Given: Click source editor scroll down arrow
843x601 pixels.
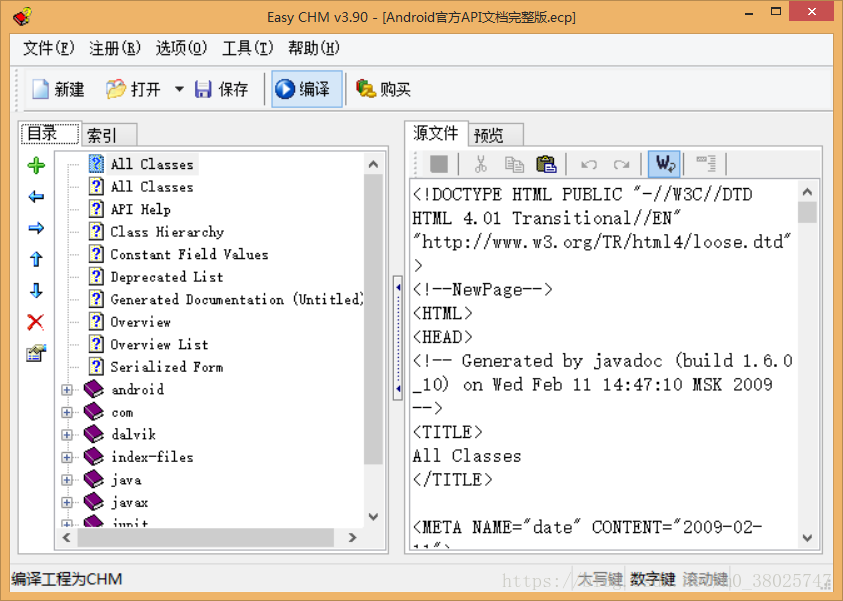Looking at the screenshot, I should pyautogui.click(x=807, y=538).
